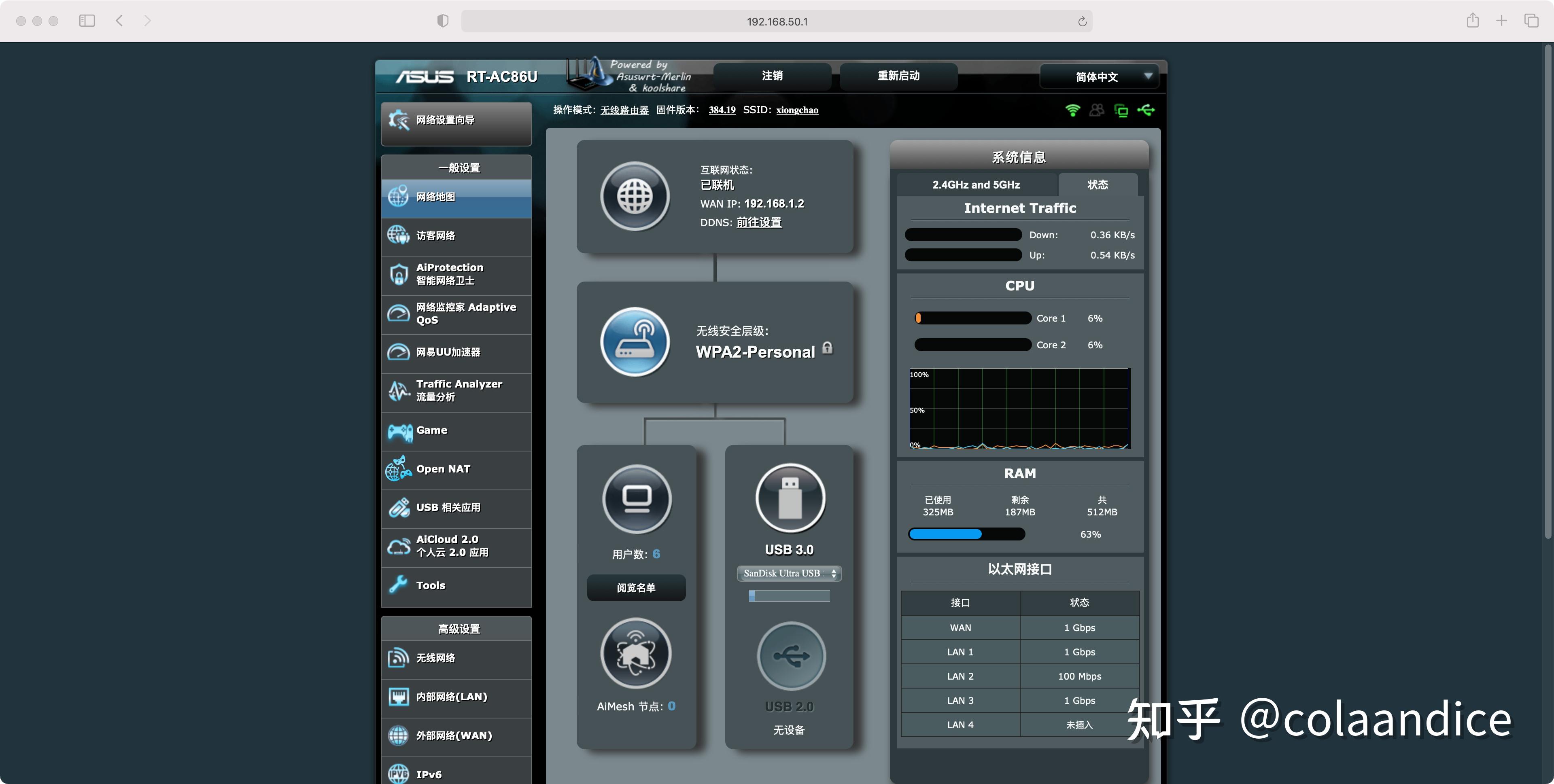Open the SanDisk Ultra USB device dropdown
Screen dimensions: 1554x784
tap(789, 574)
